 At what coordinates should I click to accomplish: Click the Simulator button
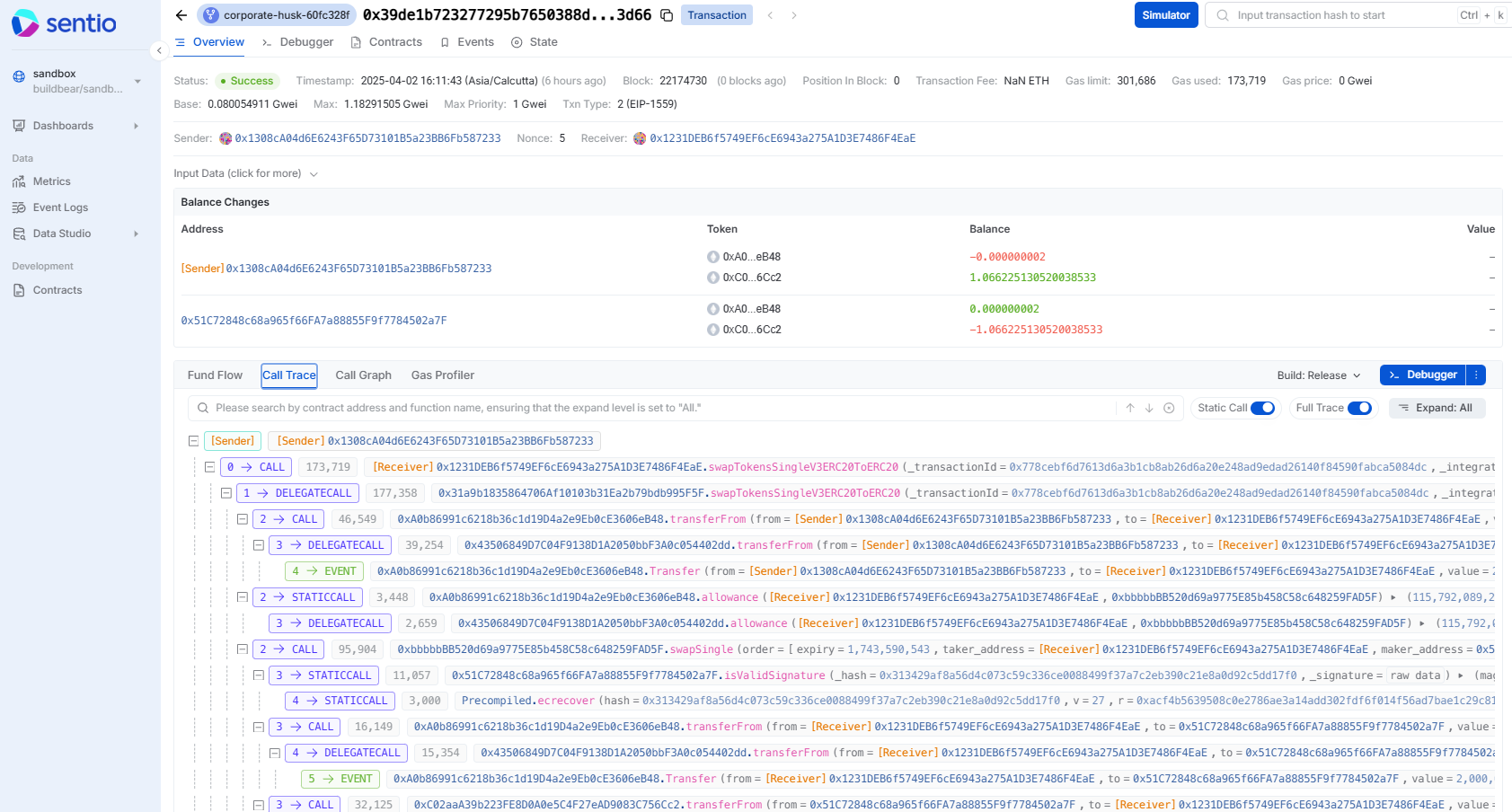click(x=1165, y=15)
